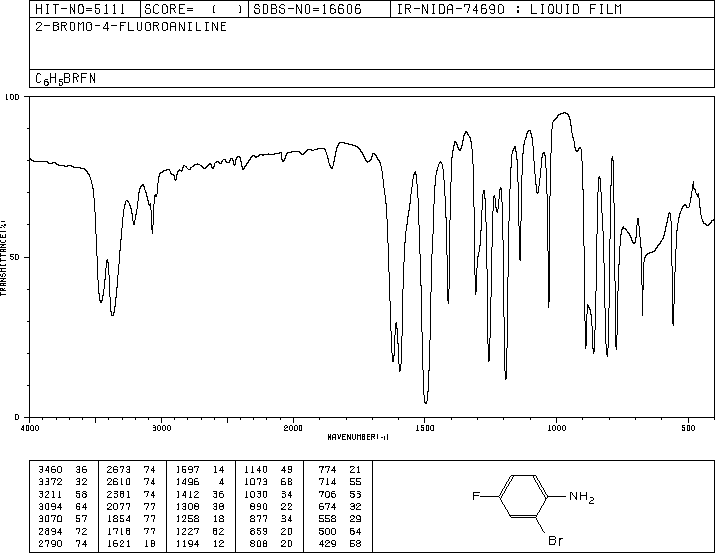Click the IR-NIDA-74690 : LIQUID FILM label
715x553 pixels.
pos(509,9)
